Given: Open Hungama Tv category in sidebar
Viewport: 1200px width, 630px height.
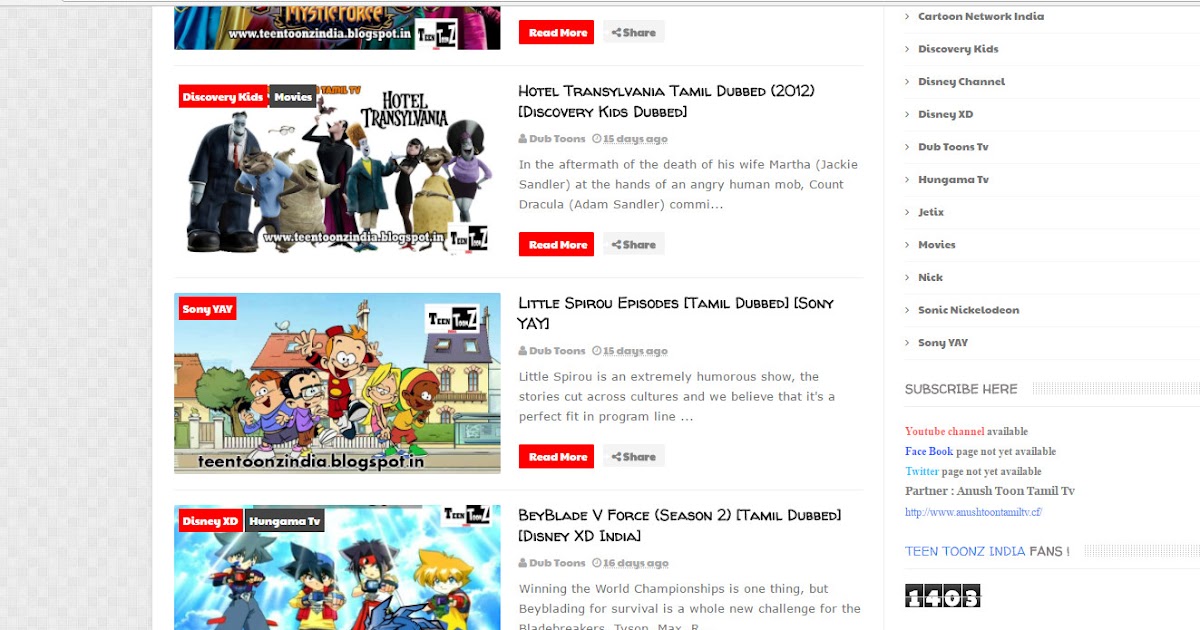Looking at the screenshot, I should point(953,180).
